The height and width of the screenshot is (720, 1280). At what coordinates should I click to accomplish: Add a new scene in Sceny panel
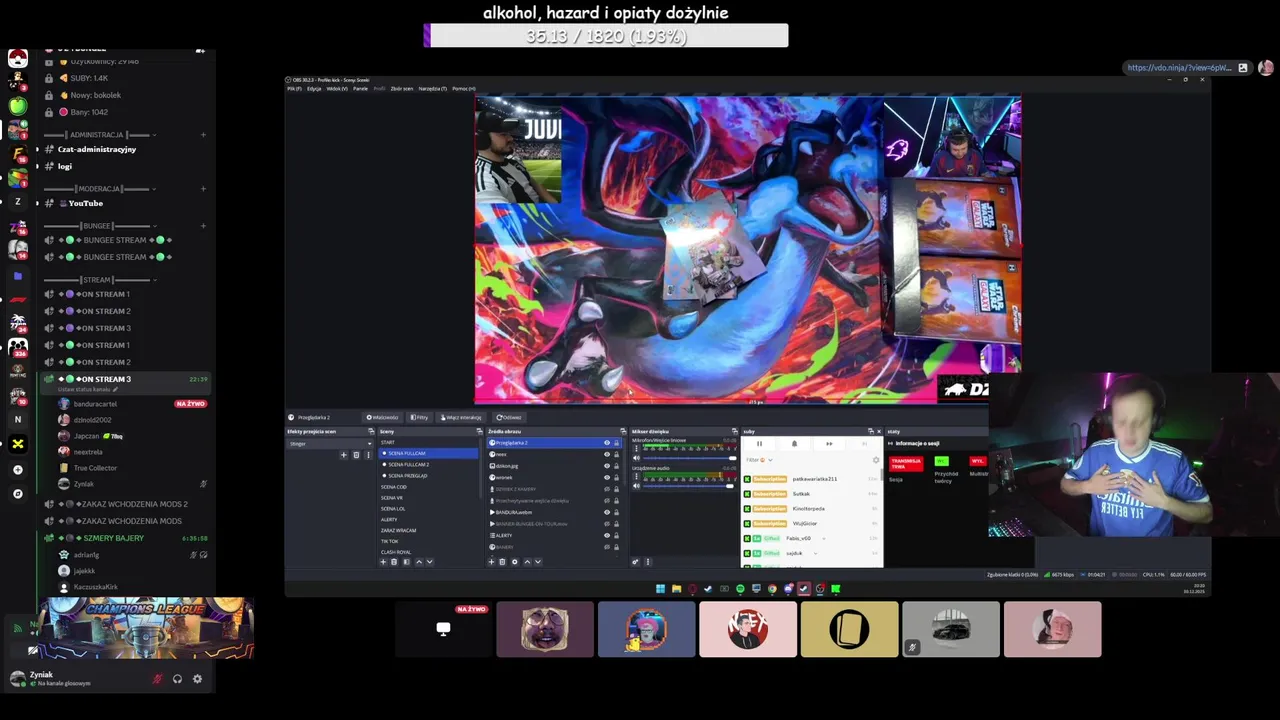click(383, 562)
